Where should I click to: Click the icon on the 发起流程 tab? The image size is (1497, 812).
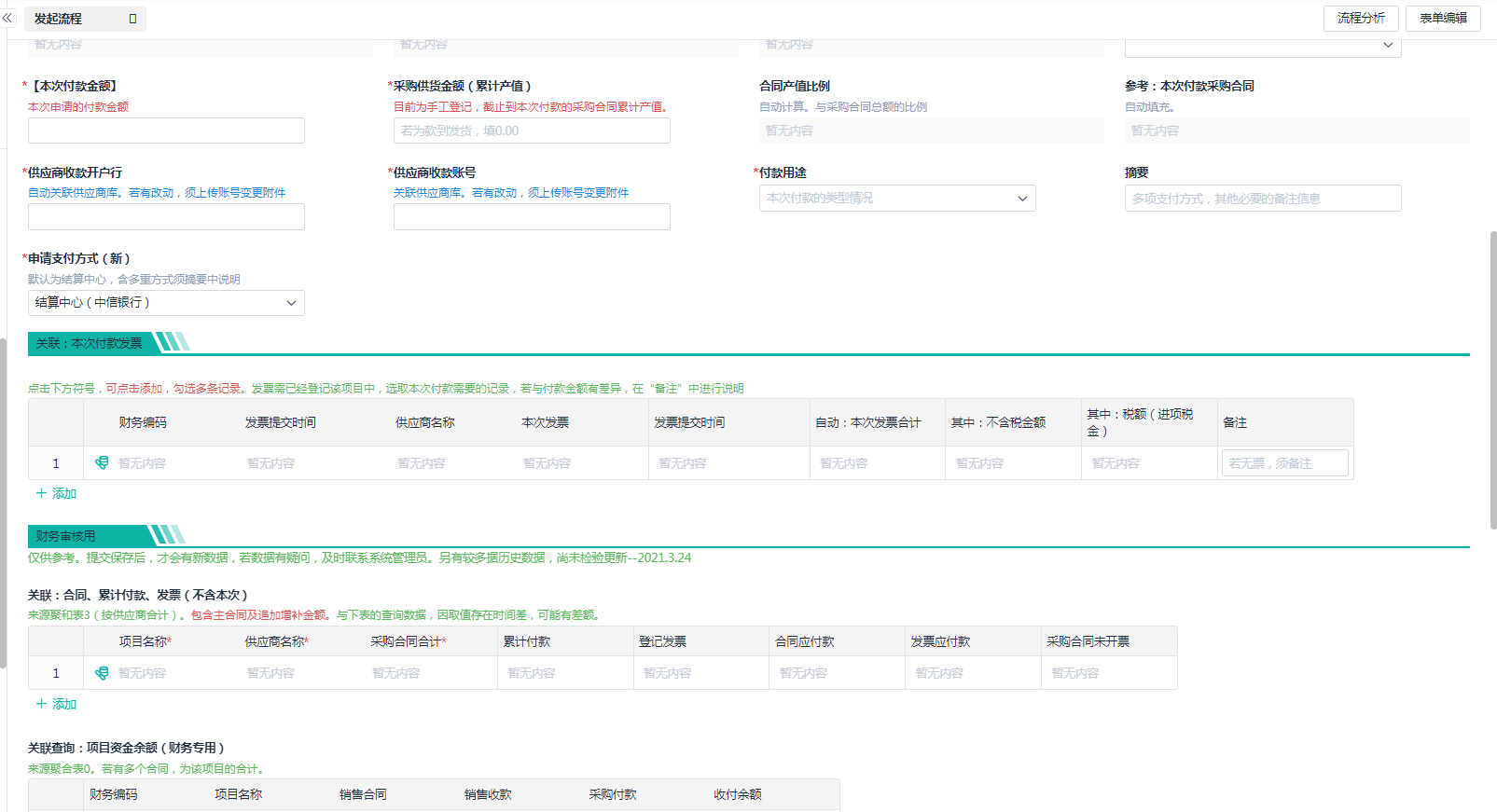[132, 19]
